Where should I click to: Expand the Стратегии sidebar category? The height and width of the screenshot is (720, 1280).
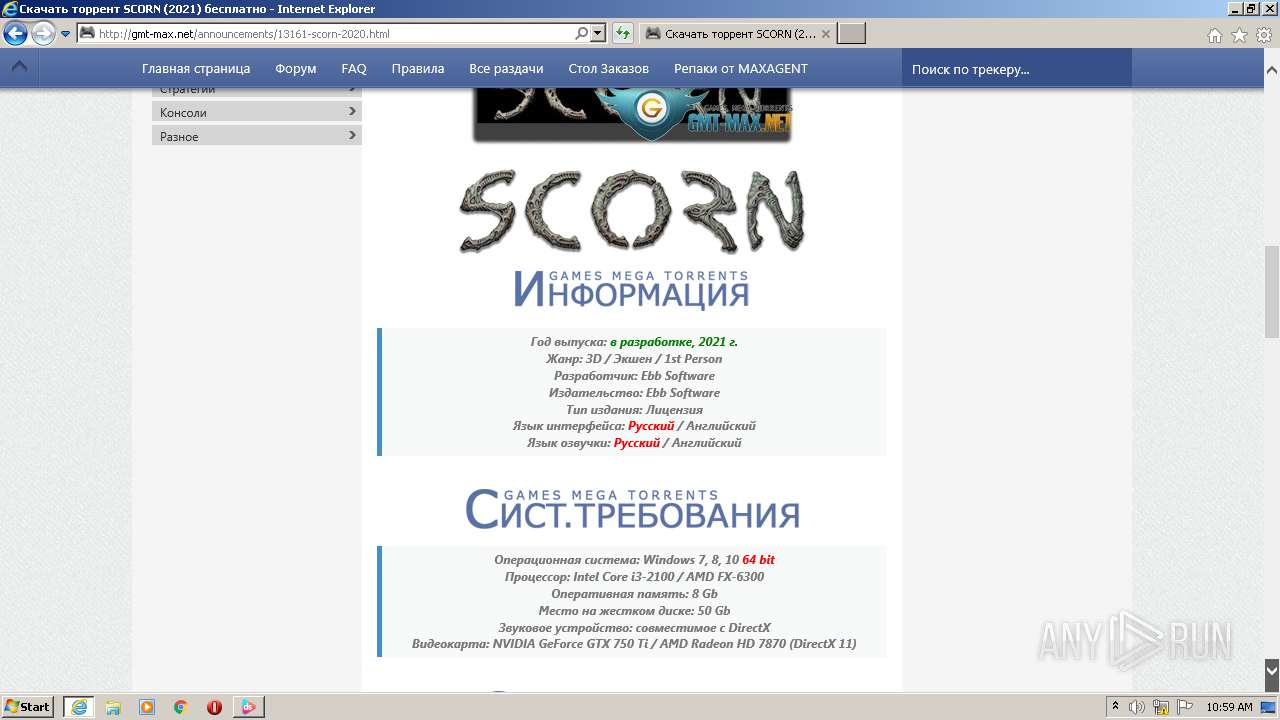(x=257, y=91)
